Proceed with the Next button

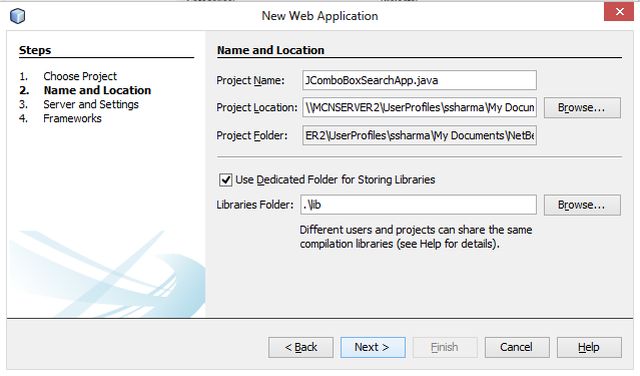(x=373, y=347)
